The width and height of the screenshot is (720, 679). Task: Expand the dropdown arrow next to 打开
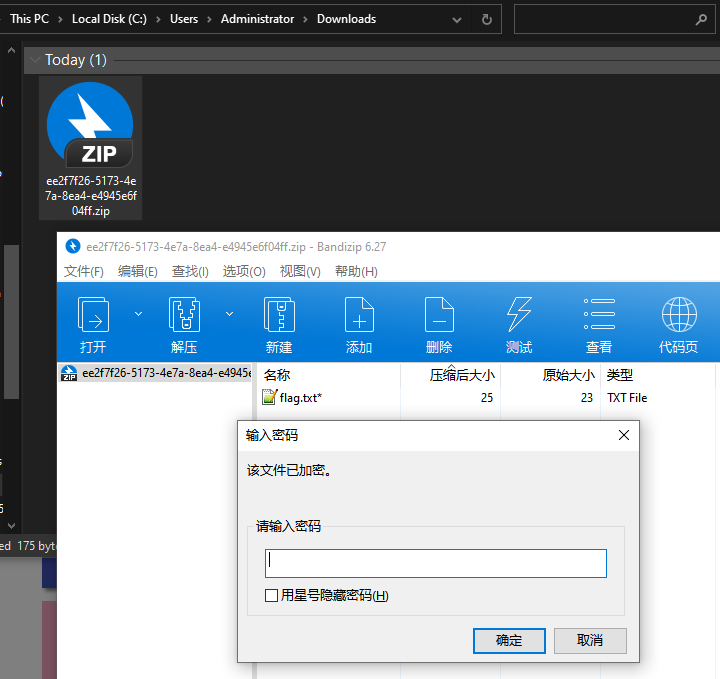(x=138, y=314)
